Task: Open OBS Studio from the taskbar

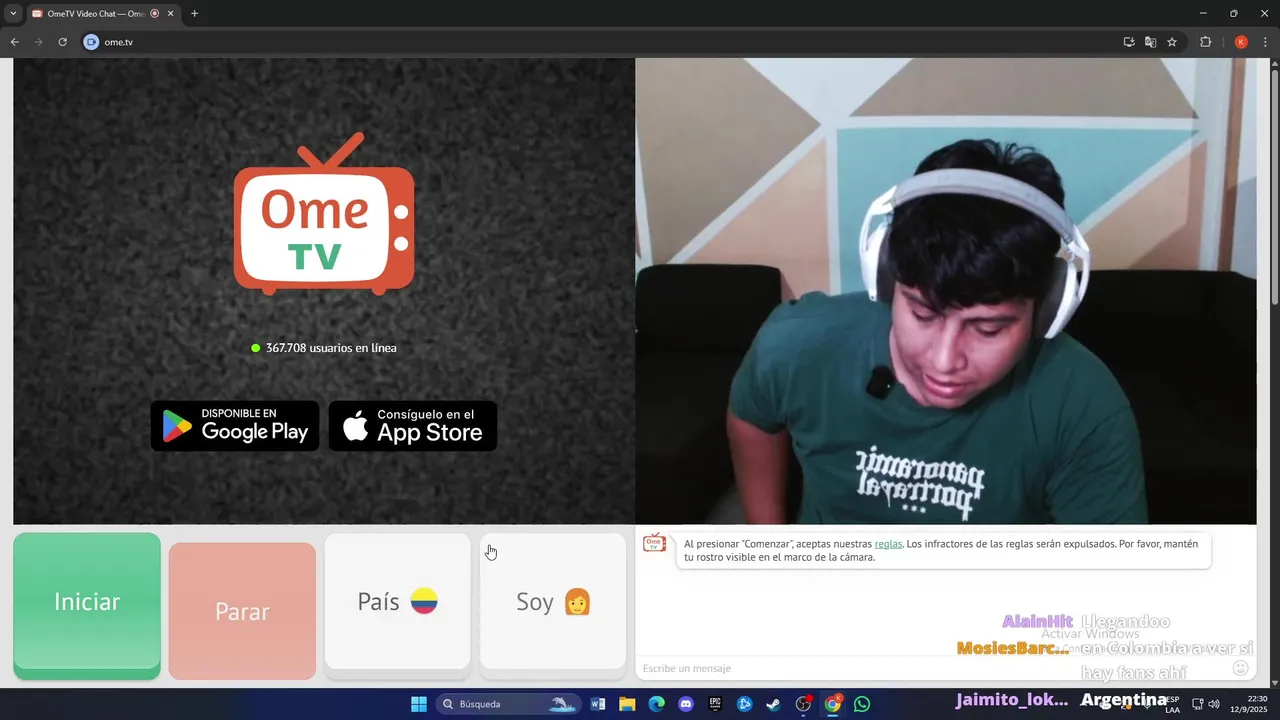Action: point(803,704)
